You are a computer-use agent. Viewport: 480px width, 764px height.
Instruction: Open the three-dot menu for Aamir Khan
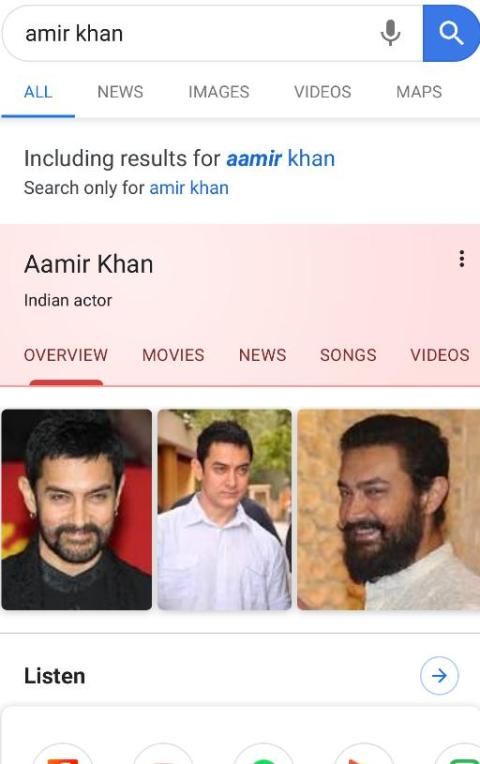[x=461, y=259]
